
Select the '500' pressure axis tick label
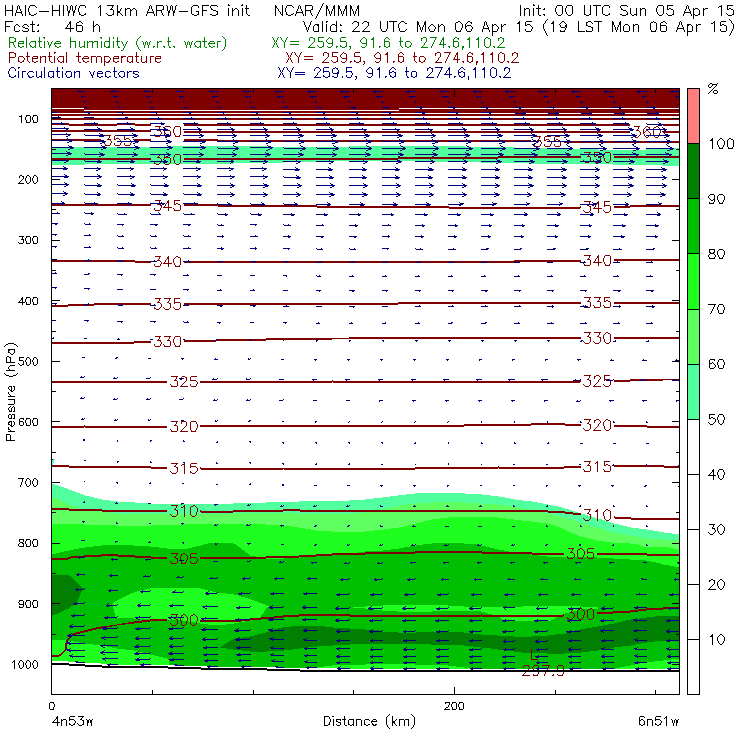coord(28,362)
